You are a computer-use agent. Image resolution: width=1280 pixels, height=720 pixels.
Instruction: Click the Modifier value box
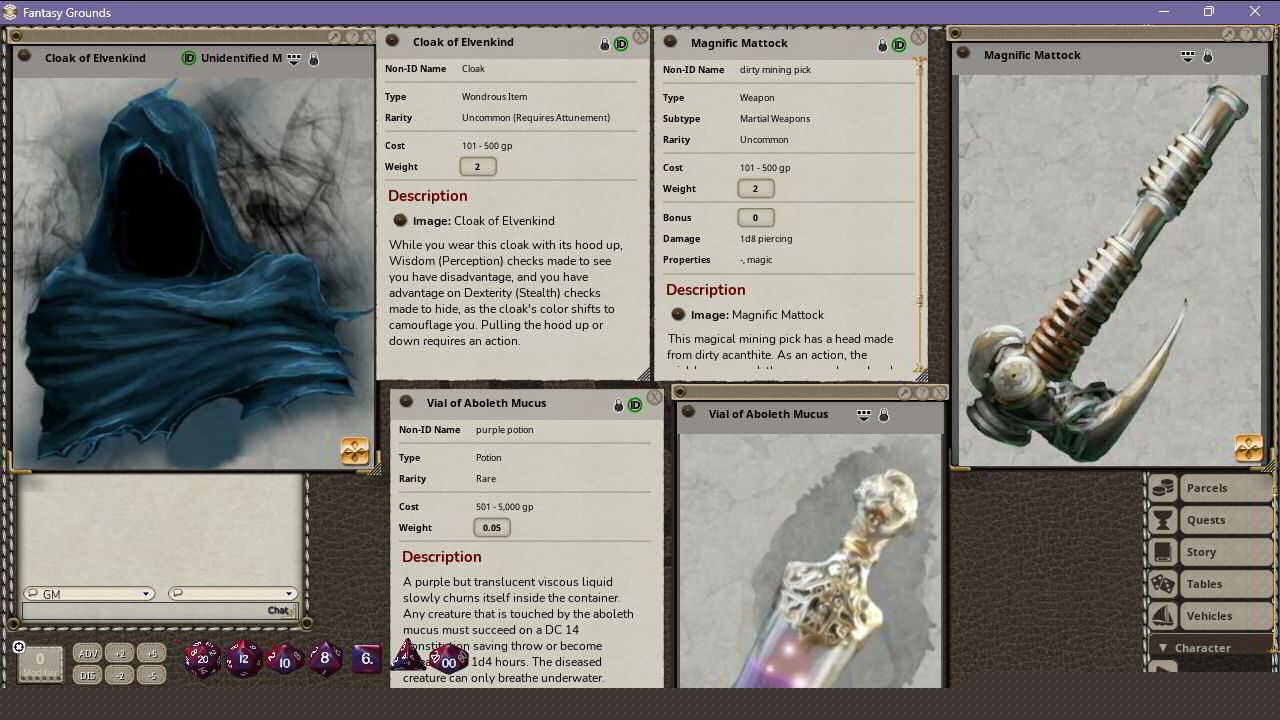click(x=40, y=663)
